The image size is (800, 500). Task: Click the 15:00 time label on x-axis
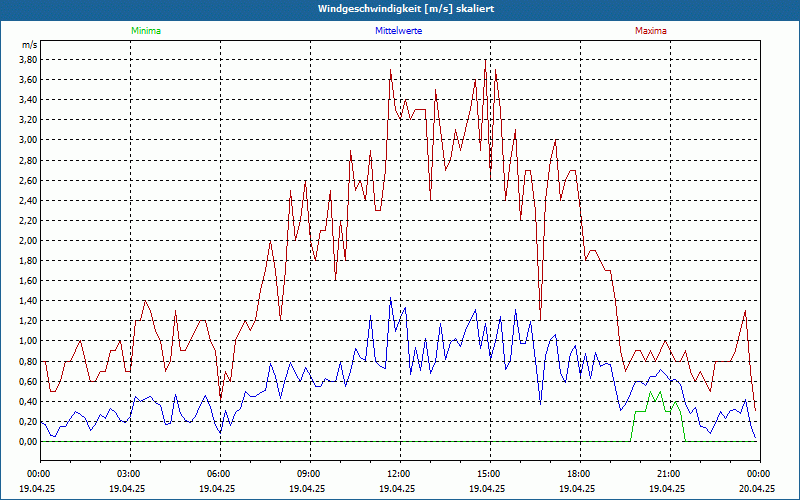tap(490, 474)
